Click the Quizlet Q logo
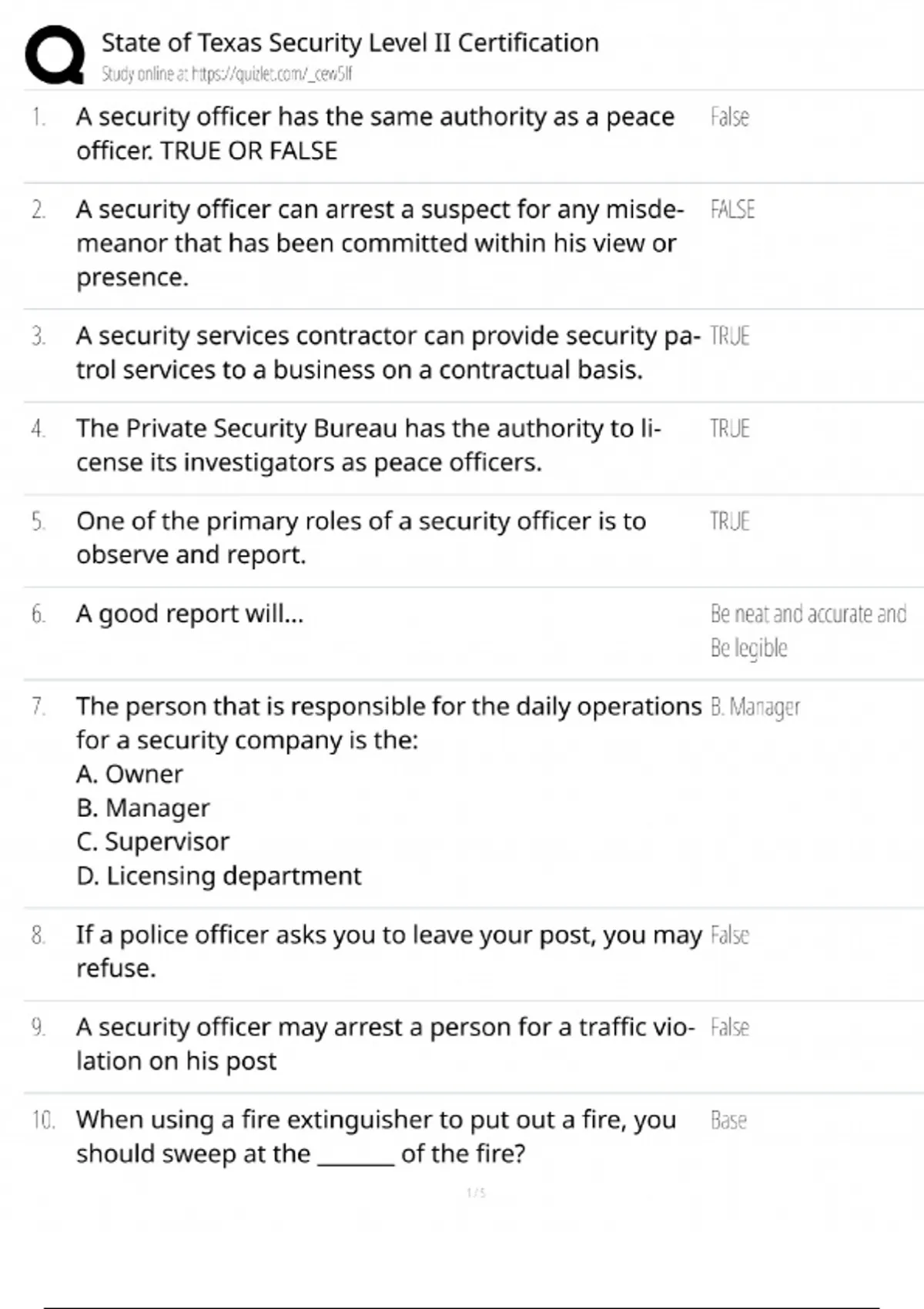 (x=55, y=55)
